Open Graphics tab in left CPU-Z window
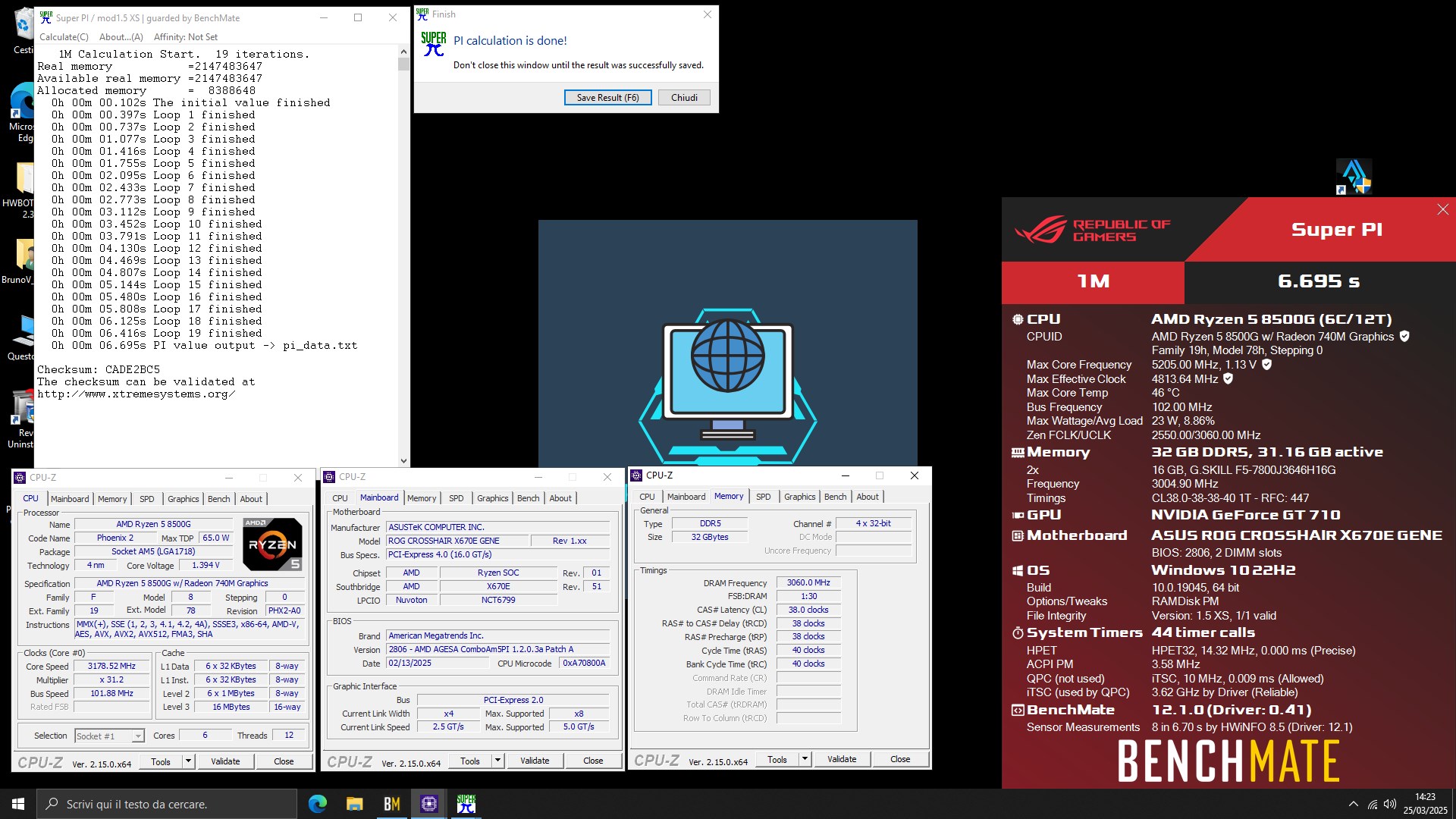 [184, 499]
